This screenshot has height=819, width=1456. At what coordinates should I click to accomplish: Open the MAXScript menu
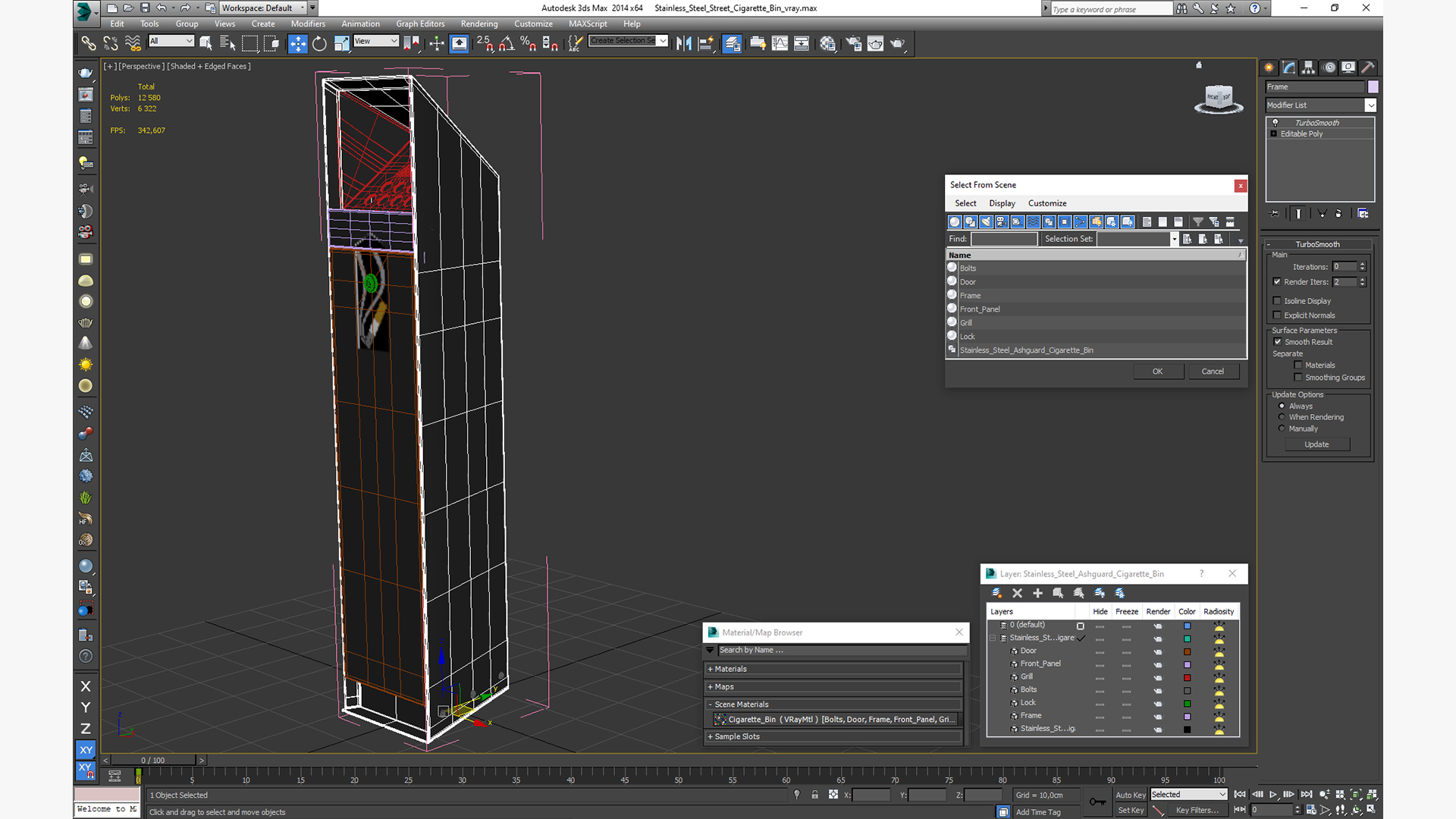click(588, 24)
